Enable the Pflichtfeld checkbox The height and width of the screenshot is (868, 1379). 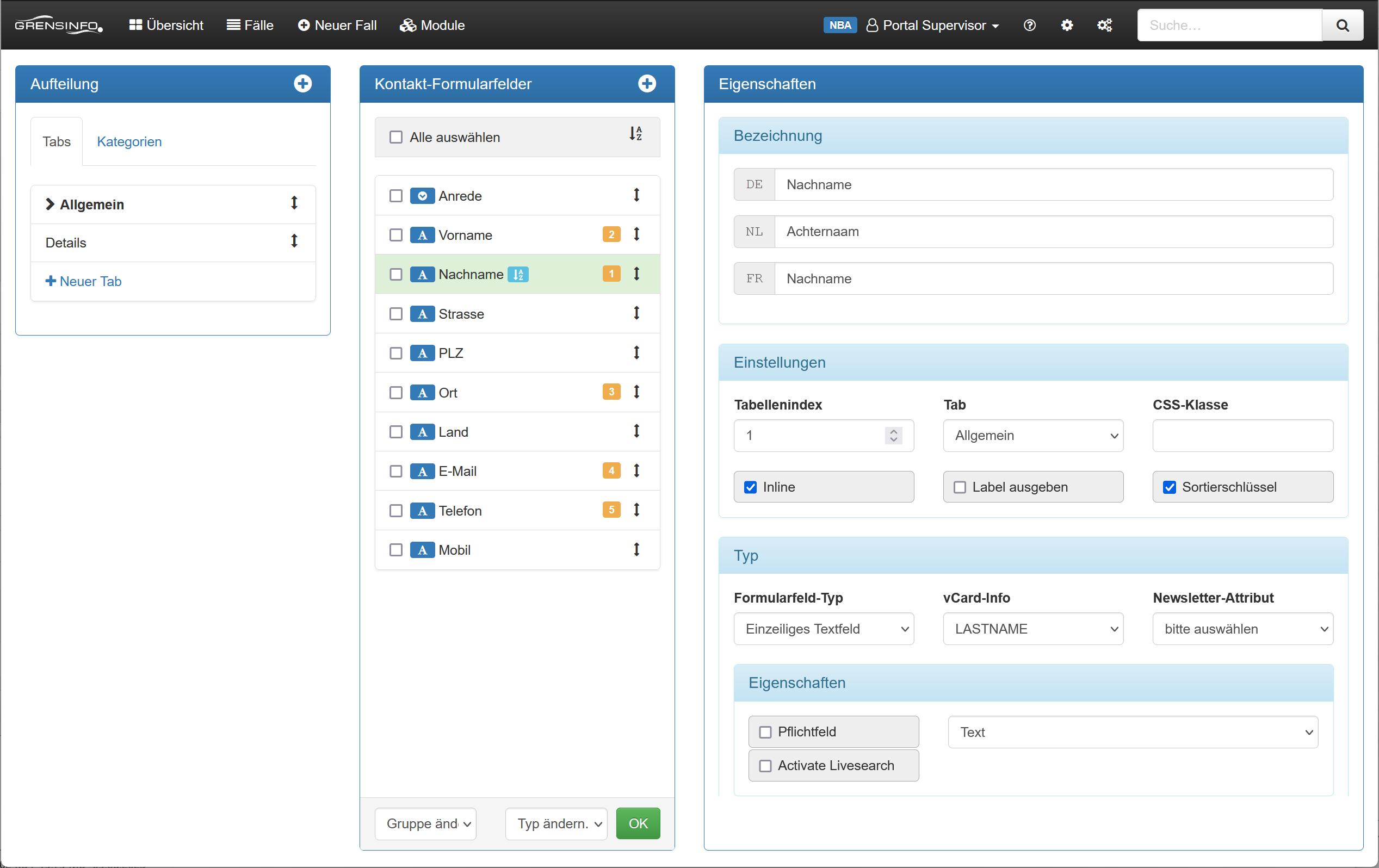[765, 732]
